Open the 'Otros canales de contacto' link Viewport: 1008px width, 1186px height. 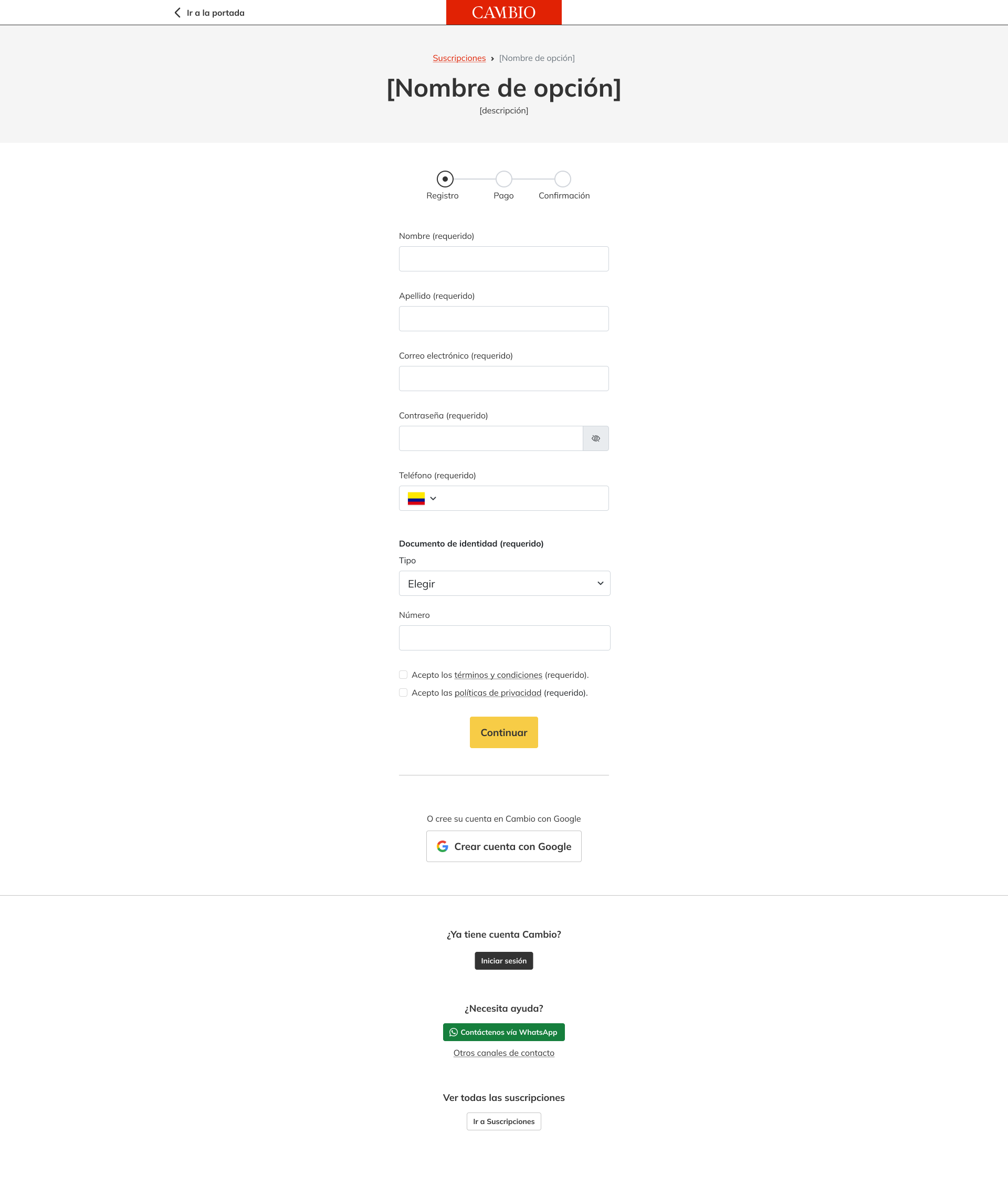(503, 1053)
